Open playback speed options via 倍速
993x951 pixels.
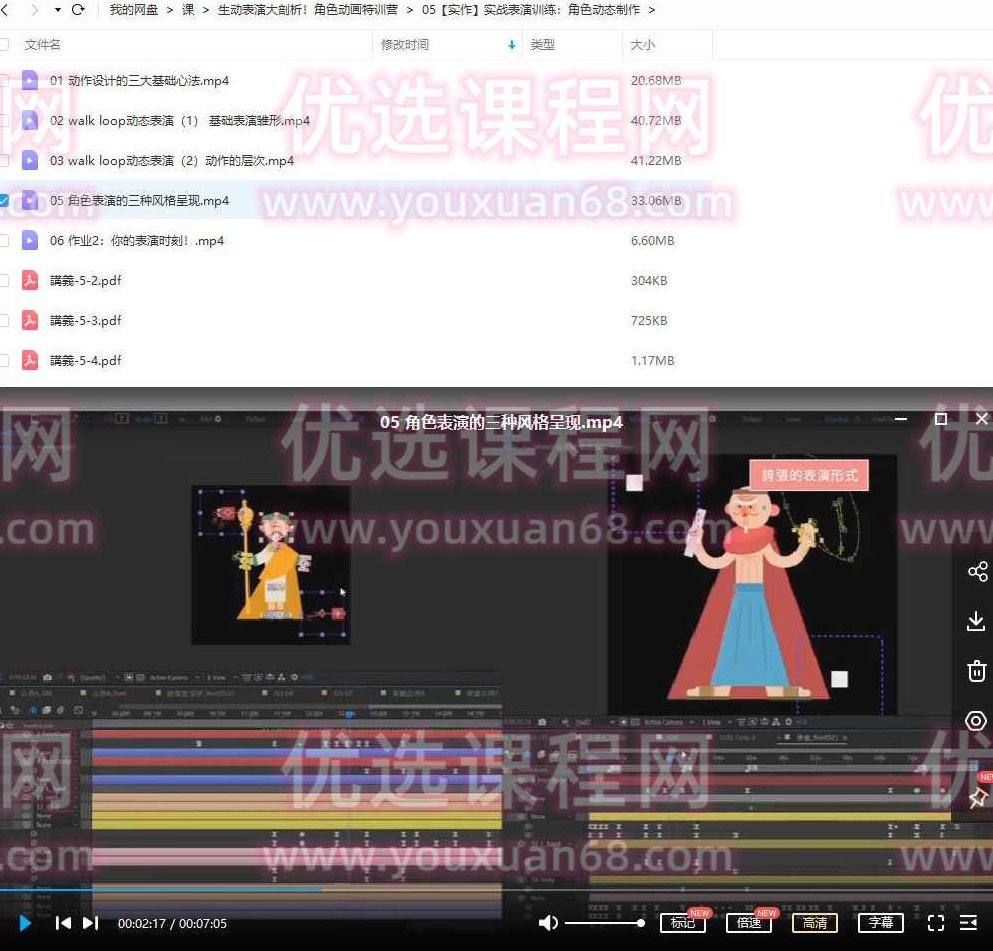(749, 923)
